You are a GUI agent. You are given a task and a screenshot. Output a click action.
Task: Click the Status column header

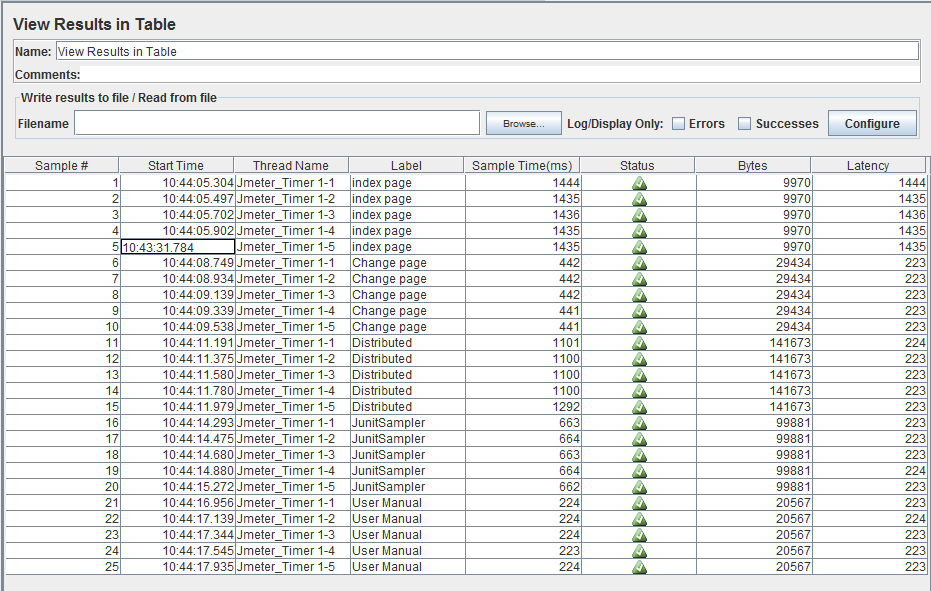pos(637,166)
